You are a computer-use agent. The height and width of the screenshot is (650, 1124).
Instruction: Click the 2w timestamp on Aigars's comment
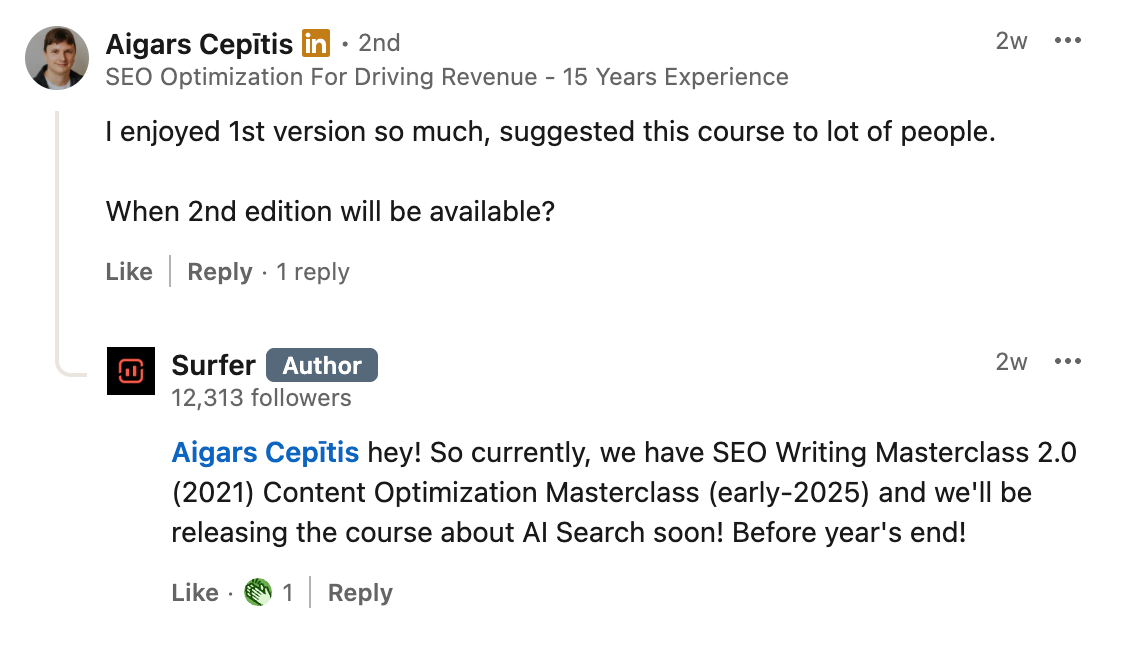click(x=1011, y=42)
